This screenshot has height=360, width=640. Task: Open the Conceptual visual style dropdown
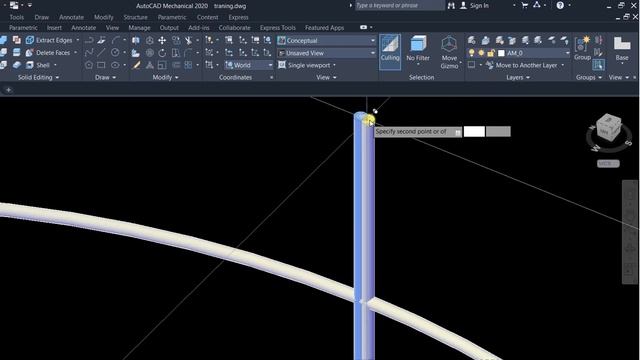click(326, 40)
